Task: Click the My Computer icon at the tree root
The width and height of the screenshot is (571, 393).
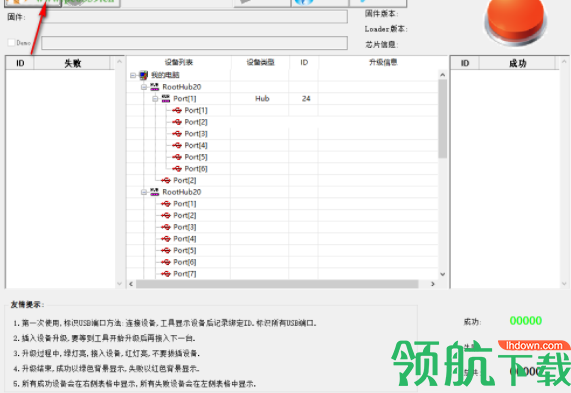Action: tap(144, 75)
